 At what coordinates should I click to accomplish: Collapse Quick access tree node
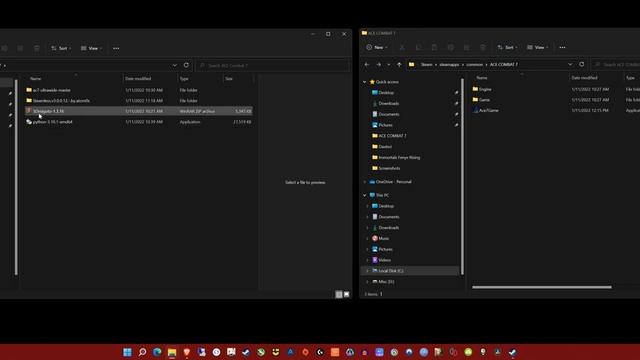[x=364, y=82]
